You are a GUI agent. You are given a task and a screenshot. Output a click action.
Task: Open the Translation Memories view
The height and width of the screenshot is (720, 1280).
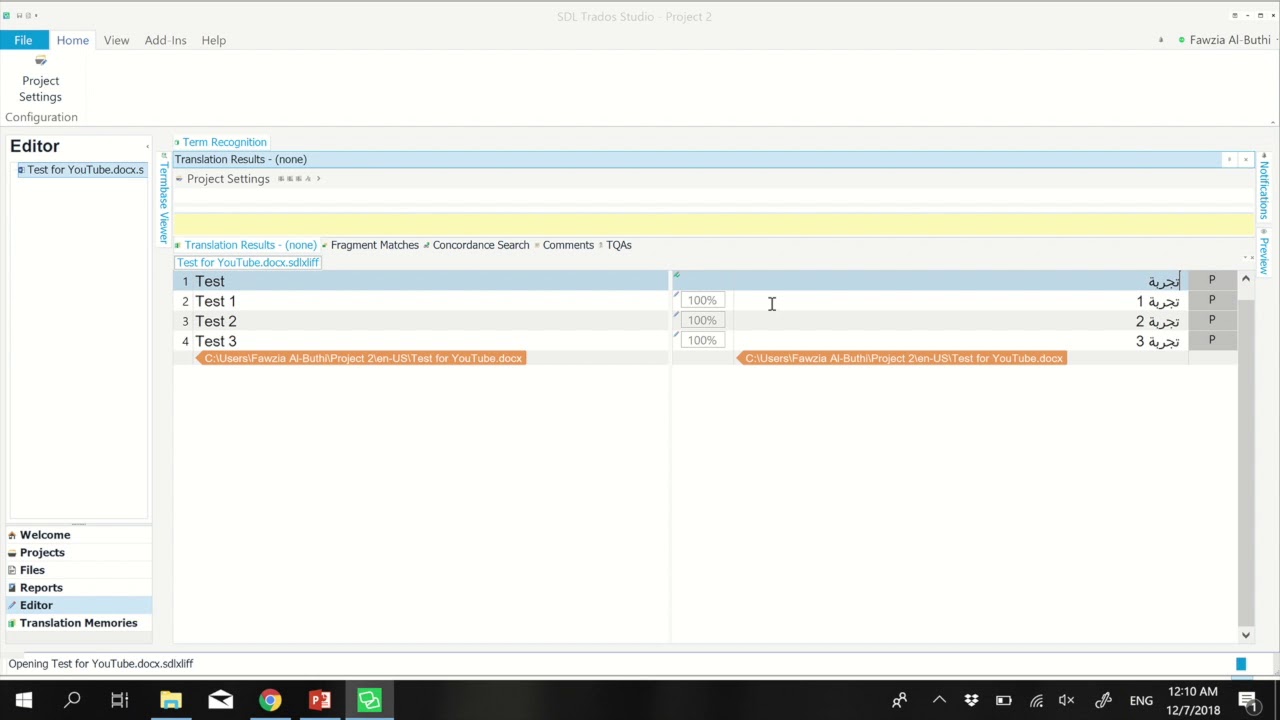tap(78, 623)
